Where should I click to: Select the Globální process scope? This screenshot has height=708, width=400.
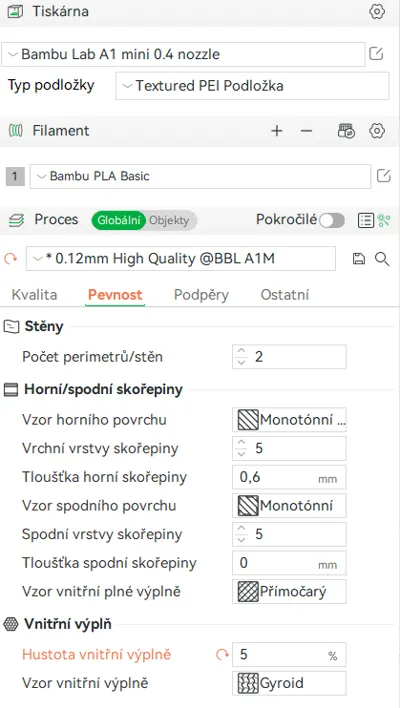tap(119, 220)
